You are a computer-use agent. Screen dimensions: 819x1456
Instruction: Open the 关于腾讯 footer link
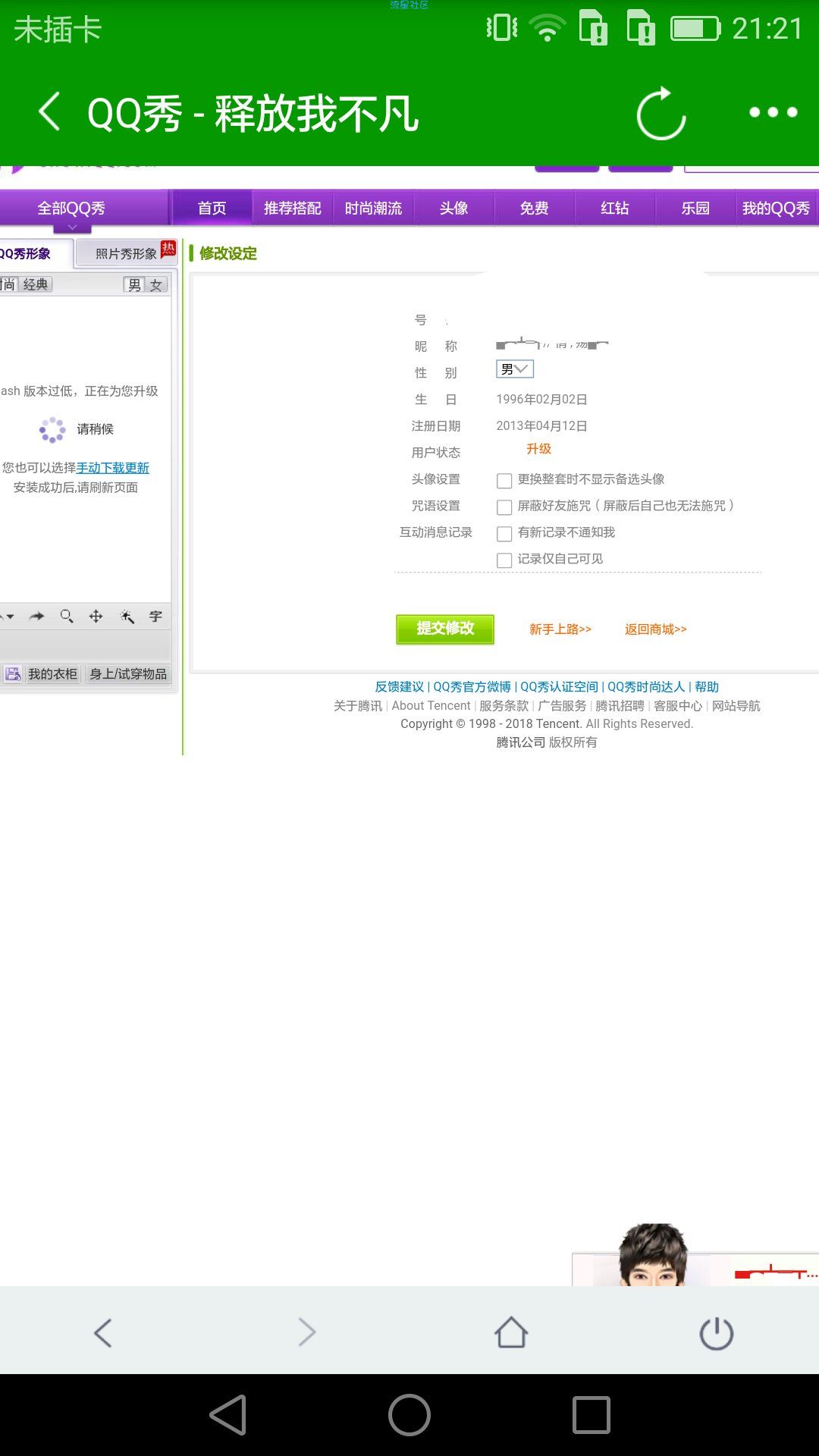click(358, 705)
